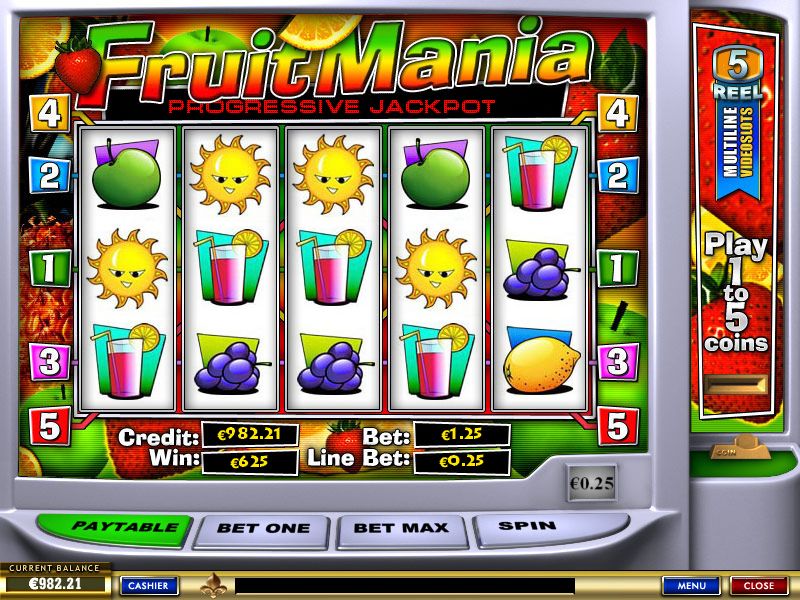Click the Bet Max button

coord(402,531)
